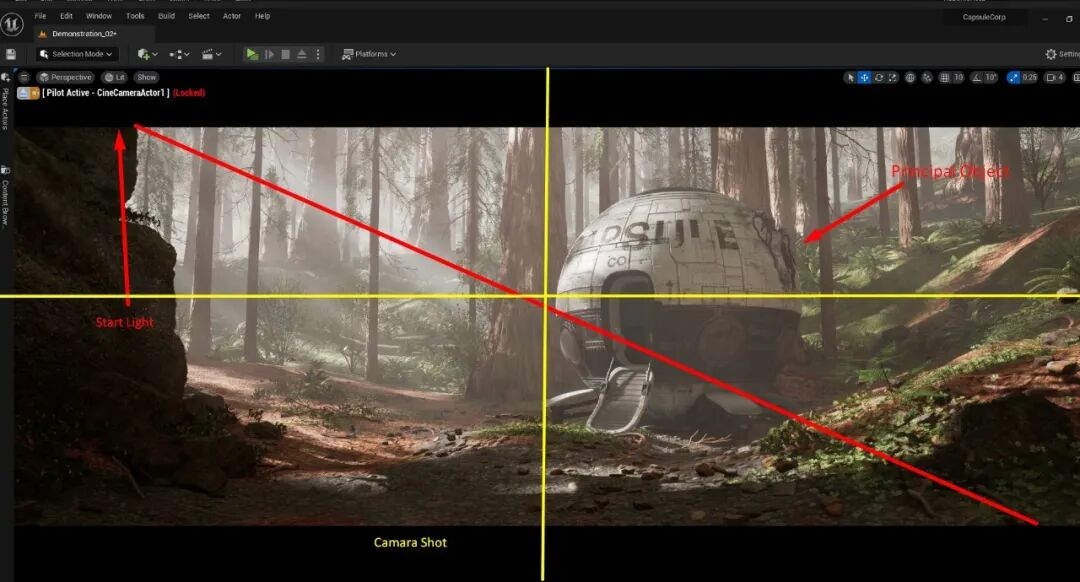
Task: Open the Build menu
Action: [167, 16]
